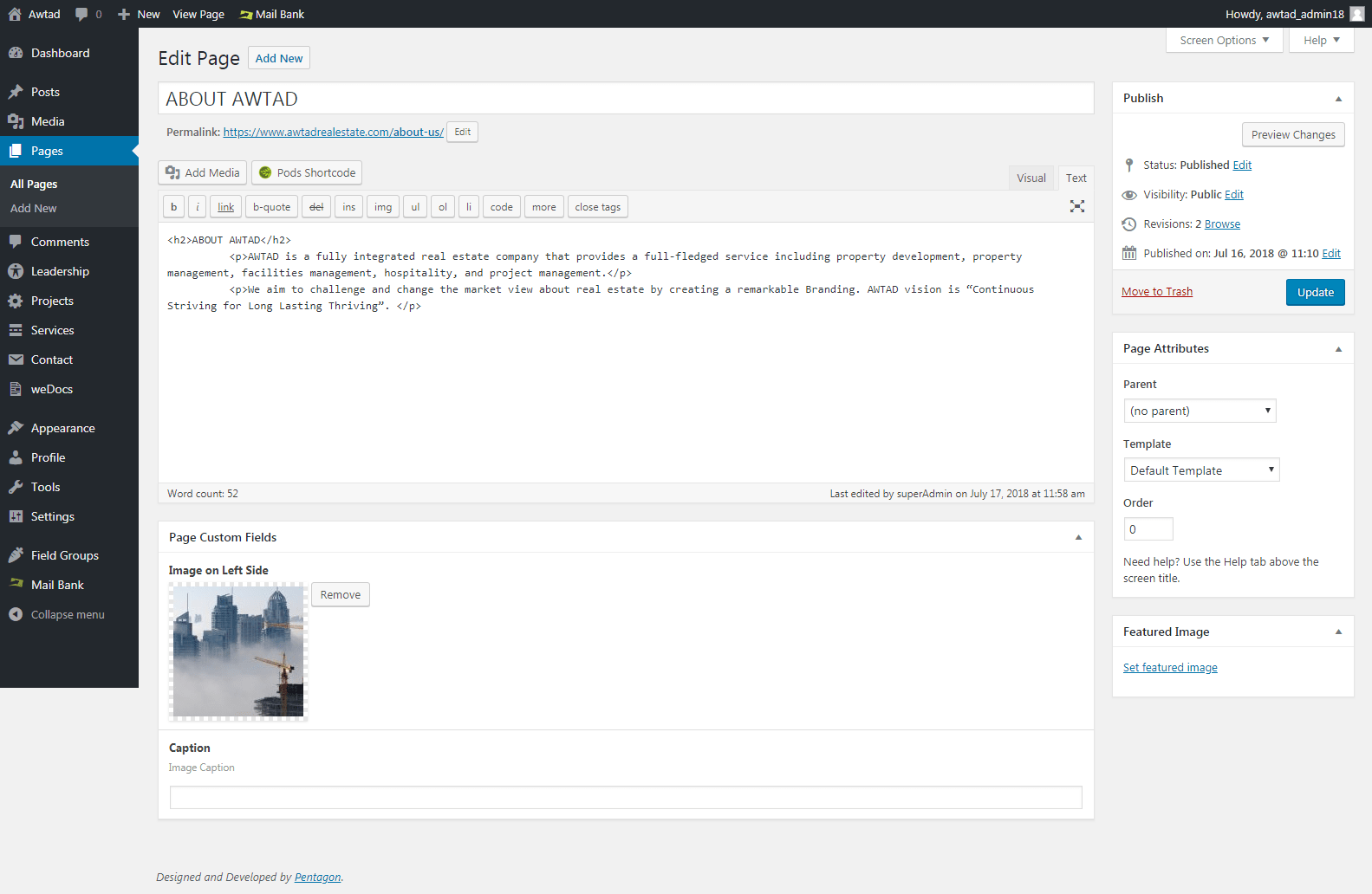Click the Awtad home icon in admin bar
The height and width of the screenshot is (894, 1372).
tap(15, 14)
